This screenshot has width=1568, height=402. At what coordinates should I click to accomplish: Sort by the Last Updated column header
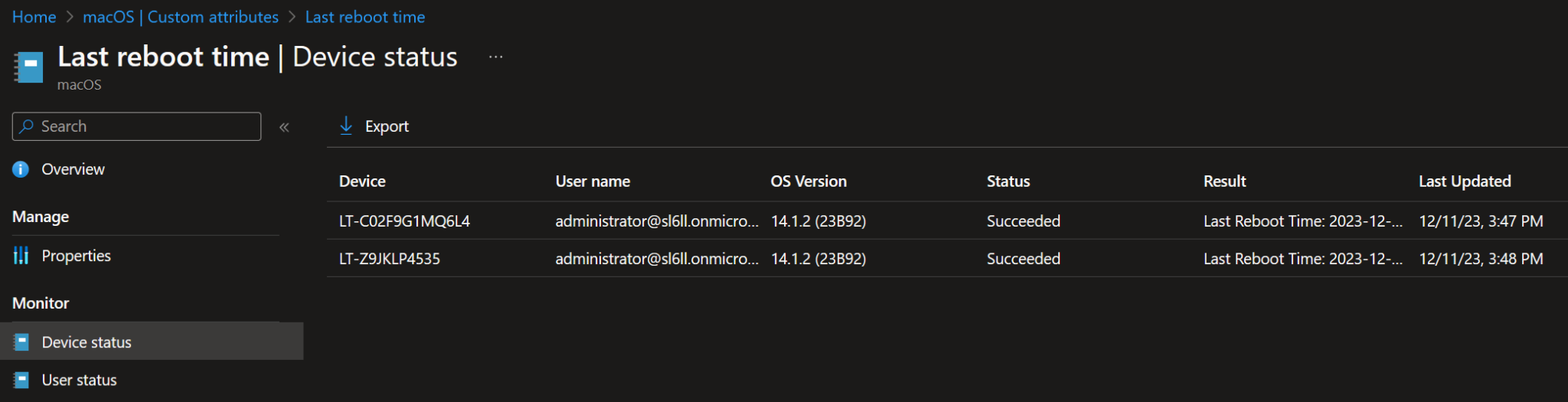(x=1465, y=181)
